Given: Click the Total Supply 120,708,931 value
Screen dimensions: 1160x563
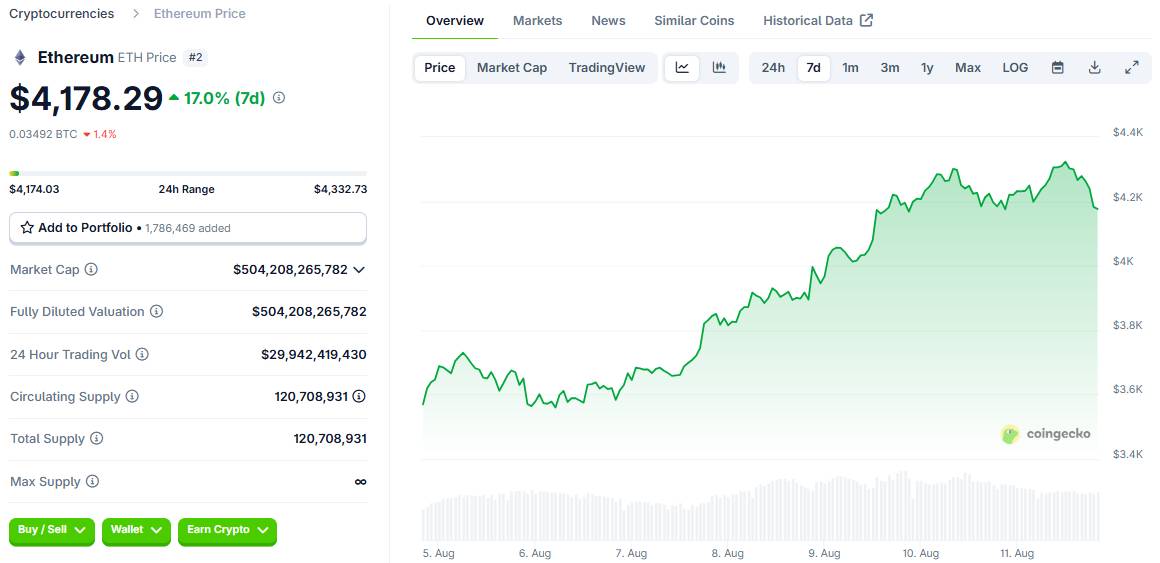Looking at the screenshot, I should 330,439.
